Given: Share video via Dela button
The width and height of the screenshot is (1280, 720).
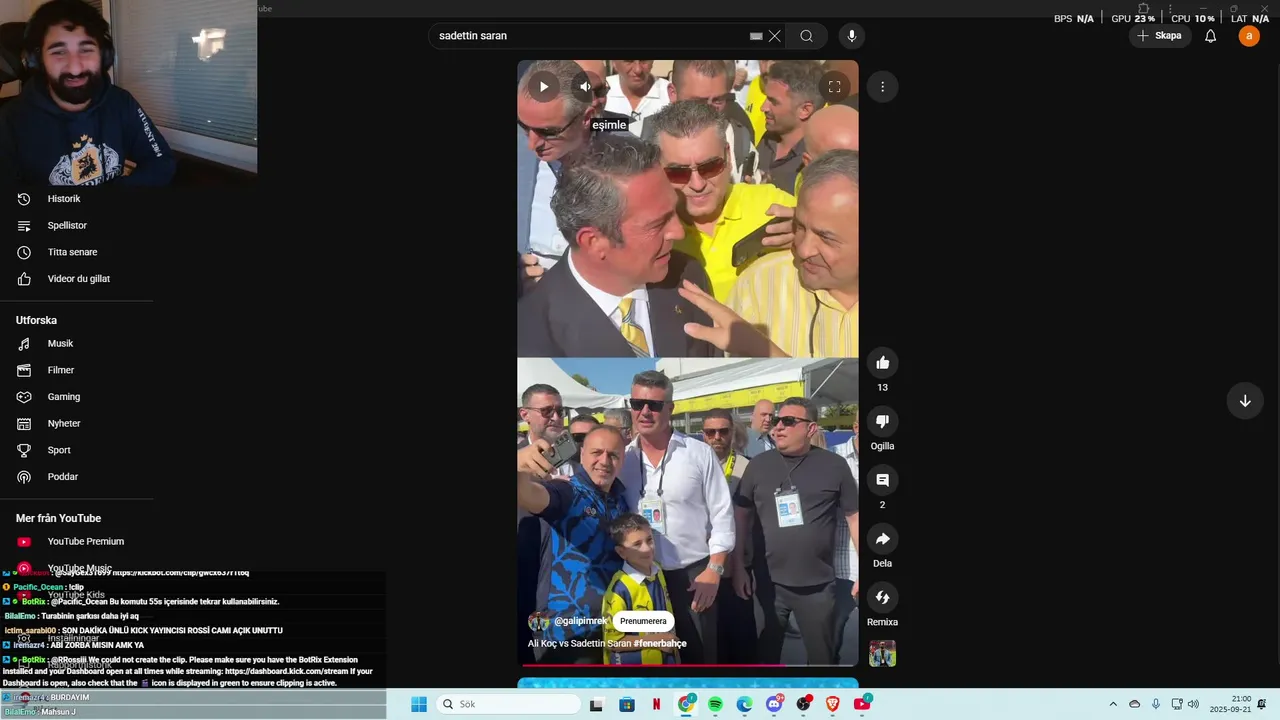Looking at the screenshot, I should 882,539.
